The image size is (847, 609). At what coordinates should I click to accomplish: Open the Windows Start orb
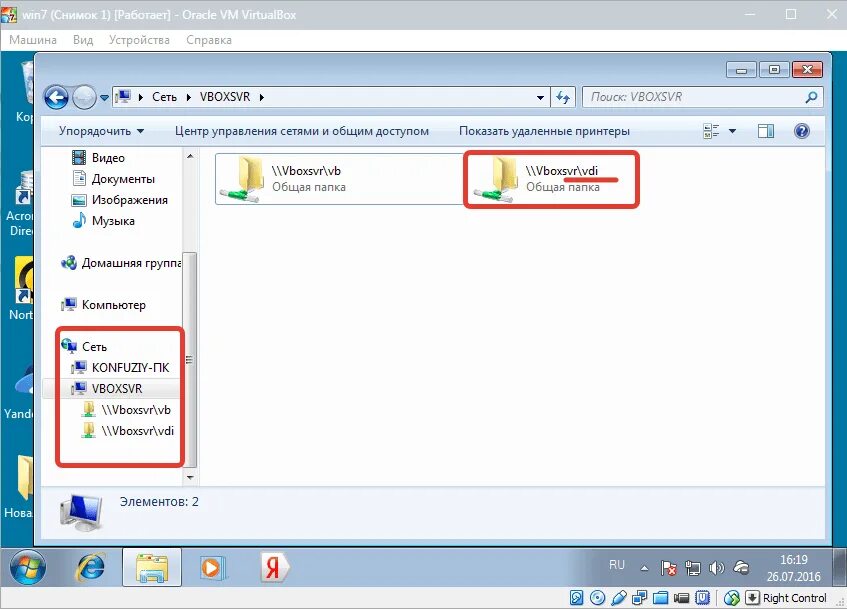click(x=27, y=567)
